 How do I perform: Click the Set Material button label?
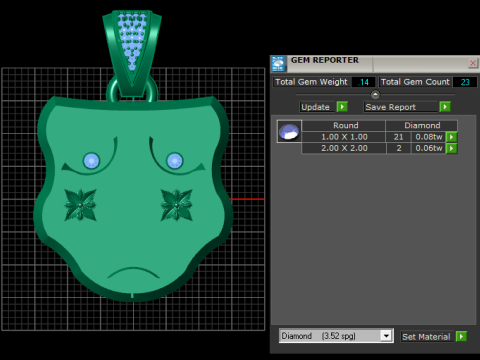click(426, 337)
